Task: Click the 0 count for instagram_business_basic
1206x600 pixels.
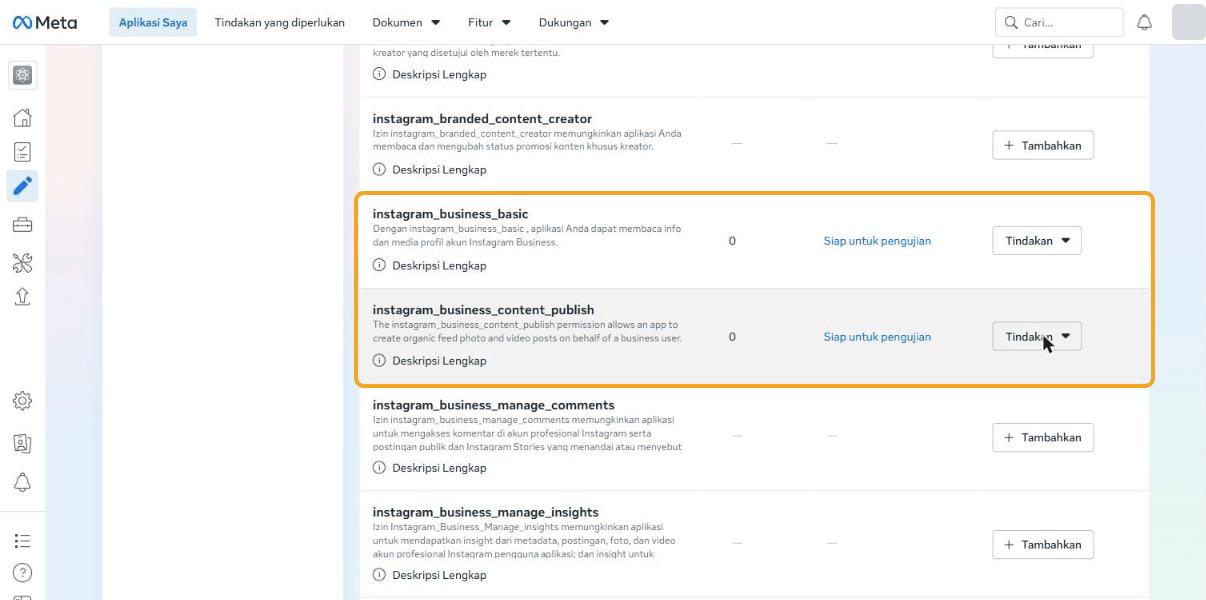Action: (732, 241)
